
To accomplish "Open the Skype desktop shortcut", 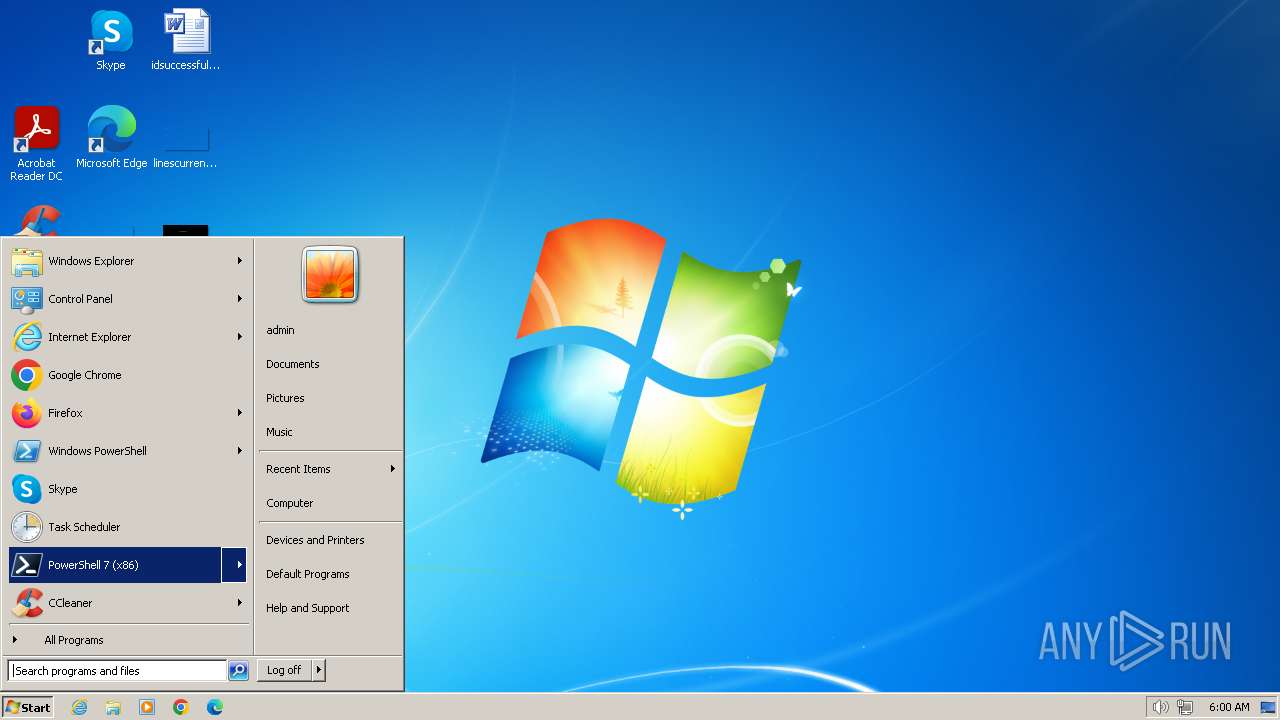I will 111,40.
